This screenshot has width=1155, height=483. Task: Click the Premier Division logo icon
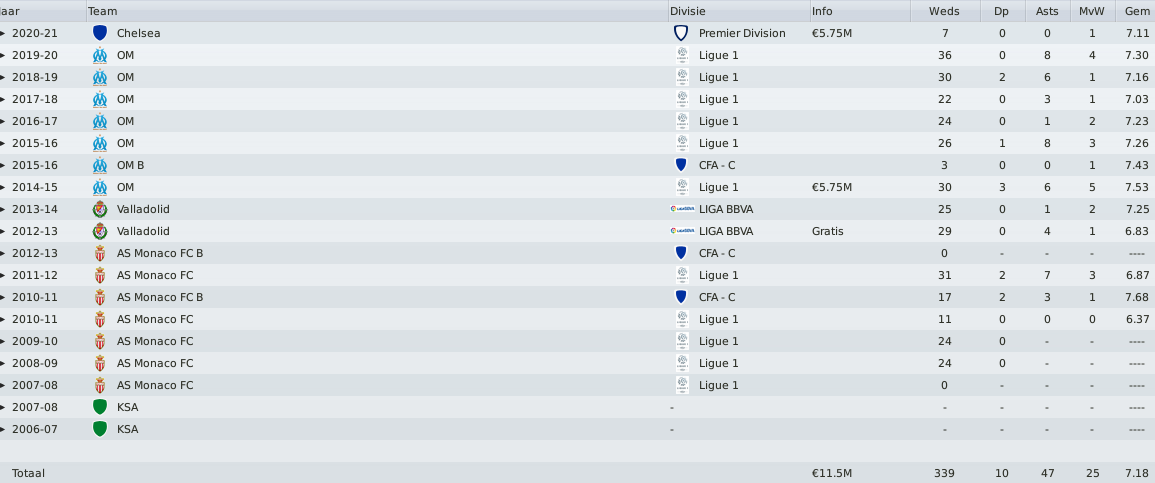[681, 33]
